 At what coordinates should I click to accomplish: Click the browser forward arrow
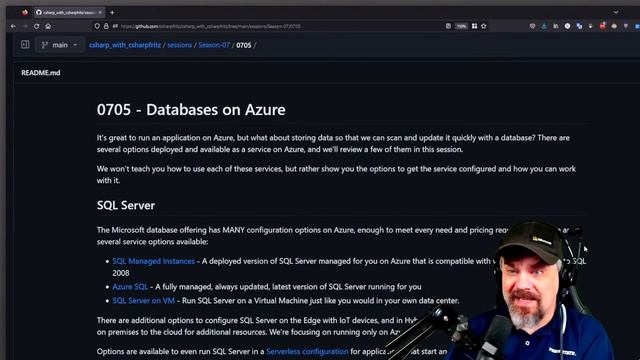(x=25, y=26)
